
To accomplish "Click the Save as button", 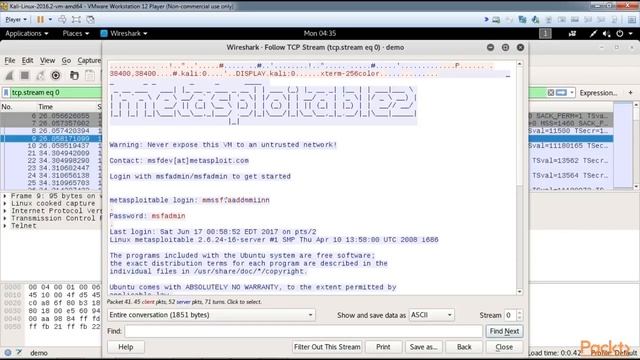I will [423, 347].
